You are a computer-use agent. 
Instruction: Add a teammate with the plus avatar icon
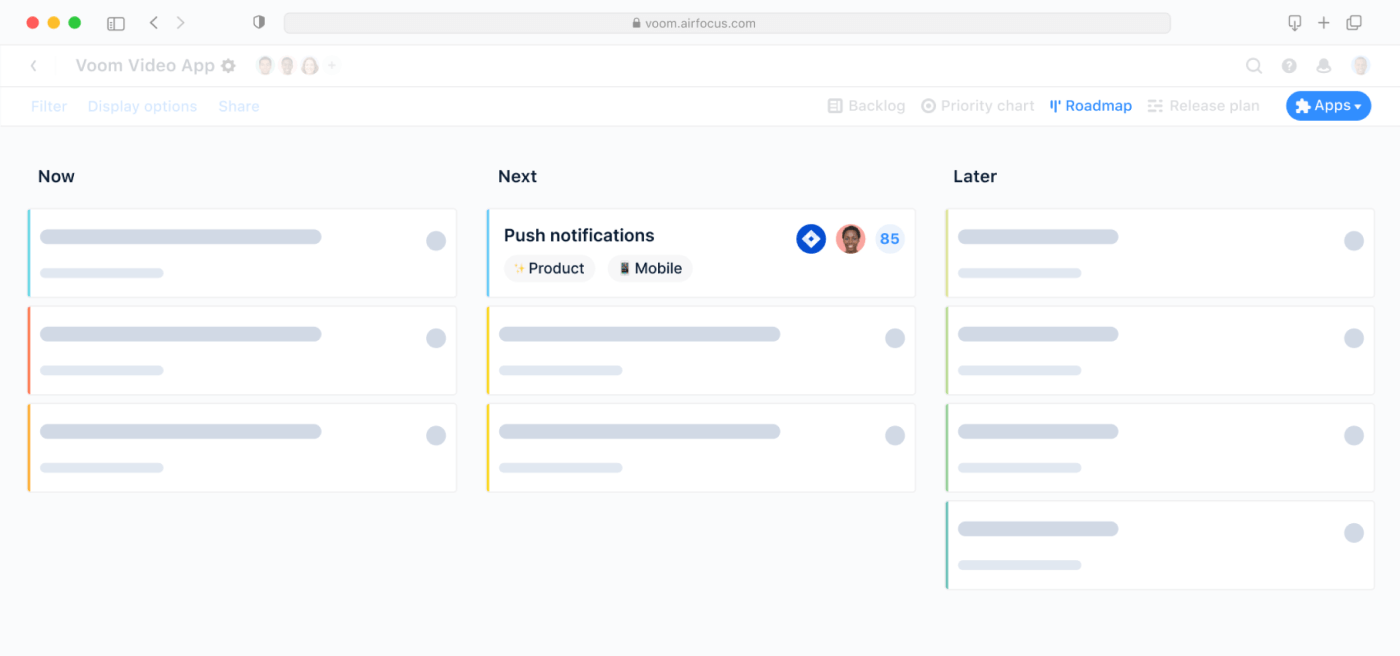coord(332,65)
